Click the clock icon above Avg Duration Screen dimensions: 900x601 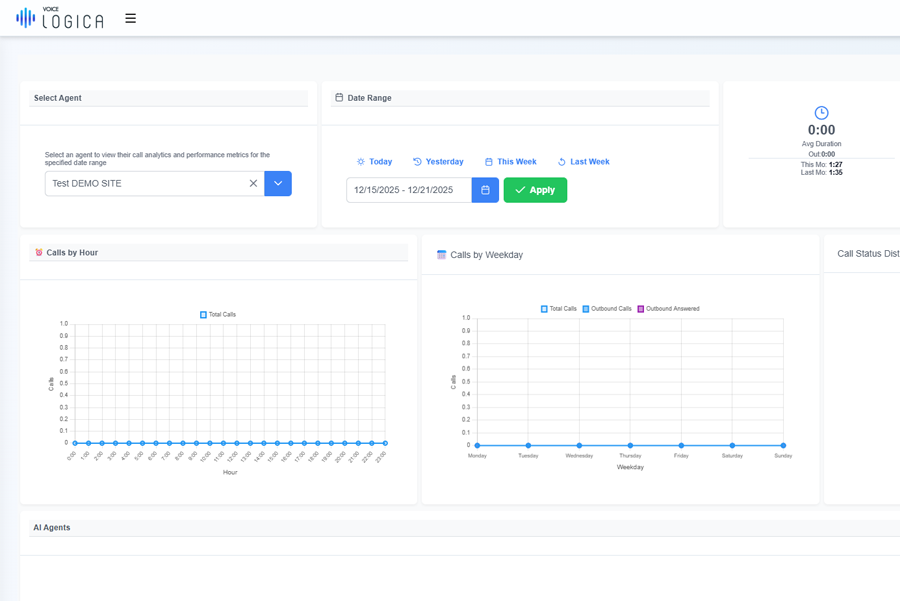click(x=821, y=113)
